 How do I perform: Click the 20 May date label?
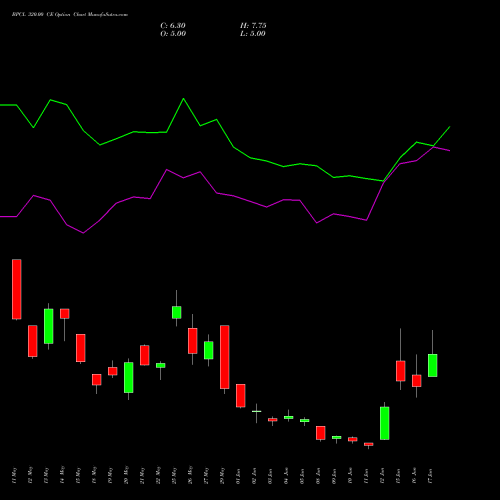126,476
